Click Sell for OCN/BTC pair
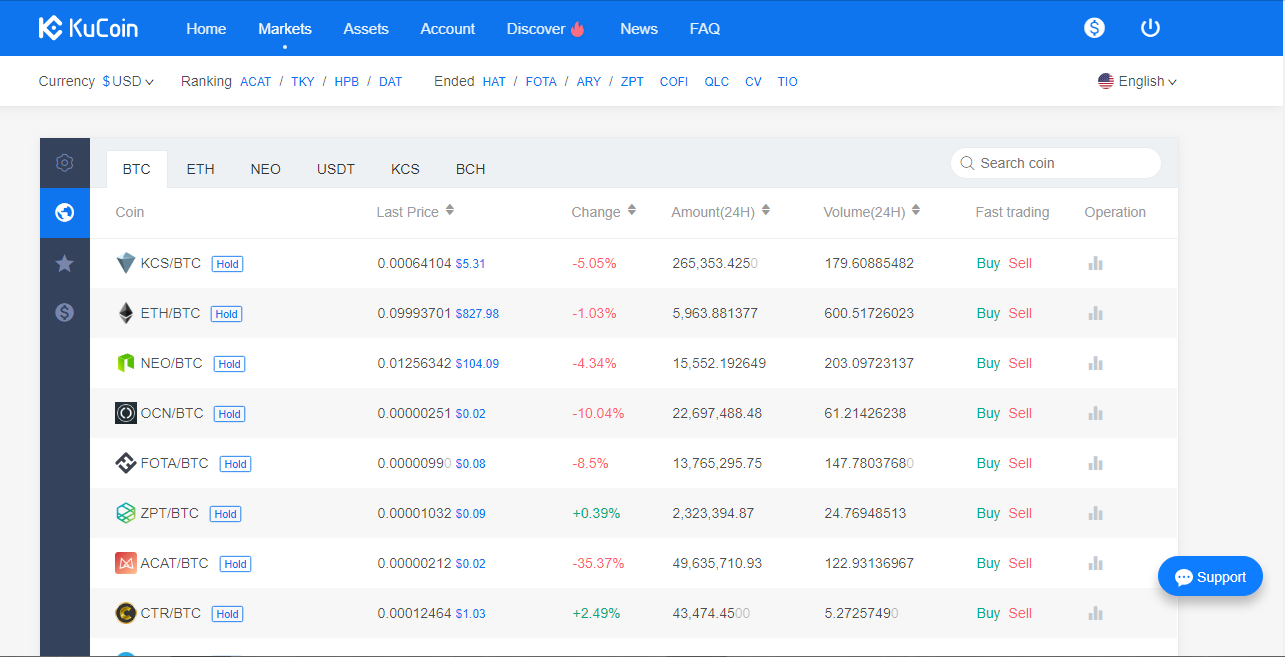 1020,413
